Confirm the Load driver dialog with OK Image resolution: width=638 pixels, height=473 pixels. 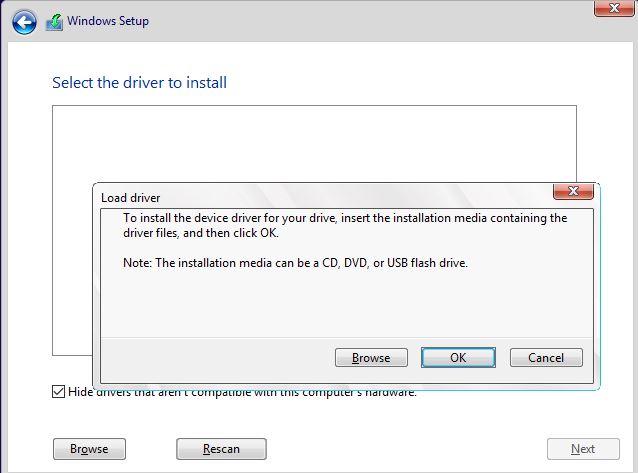(x=458, y=357)
